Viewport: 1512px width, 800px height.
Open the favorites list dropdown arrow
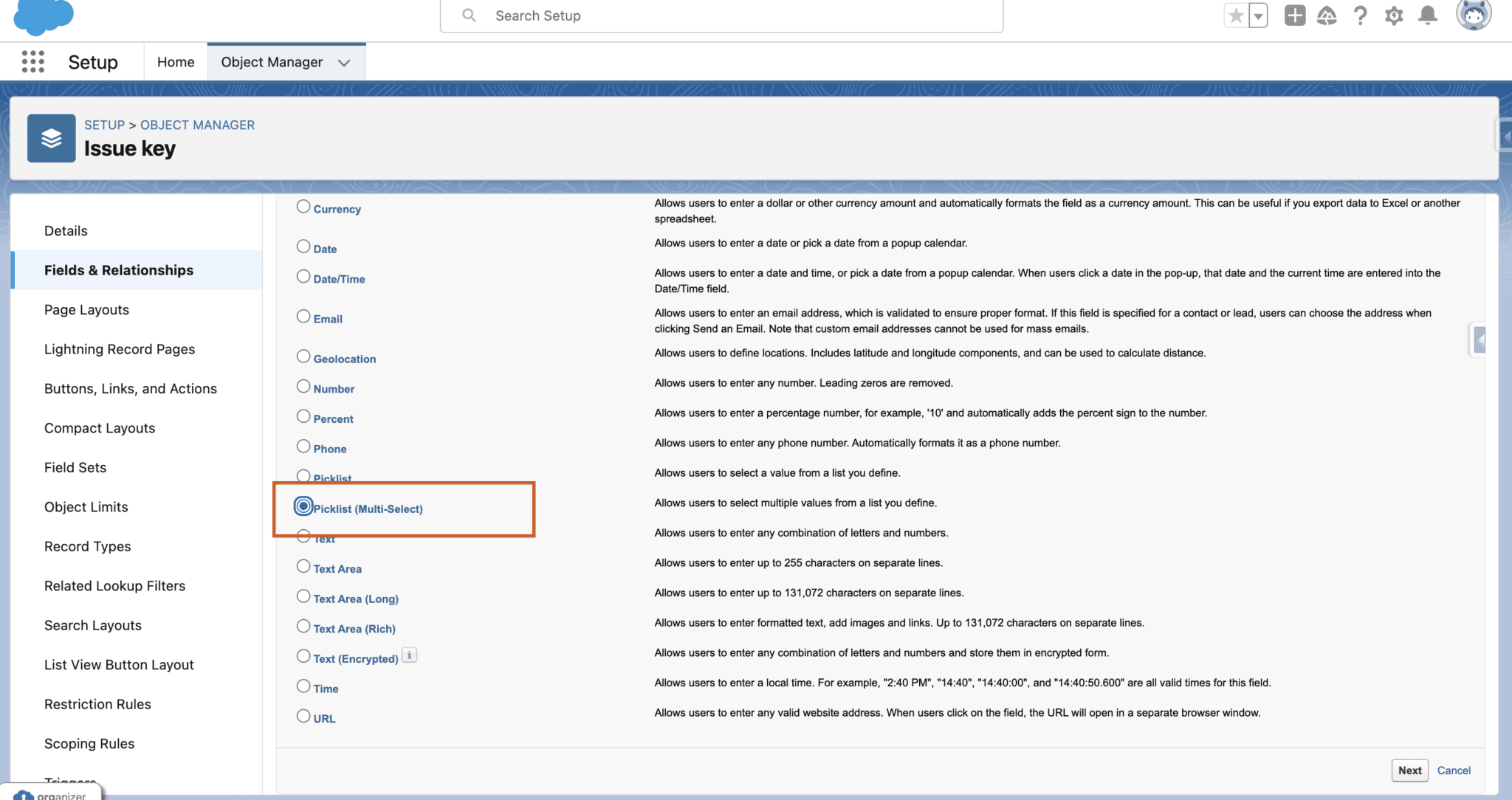point(1257,15)
